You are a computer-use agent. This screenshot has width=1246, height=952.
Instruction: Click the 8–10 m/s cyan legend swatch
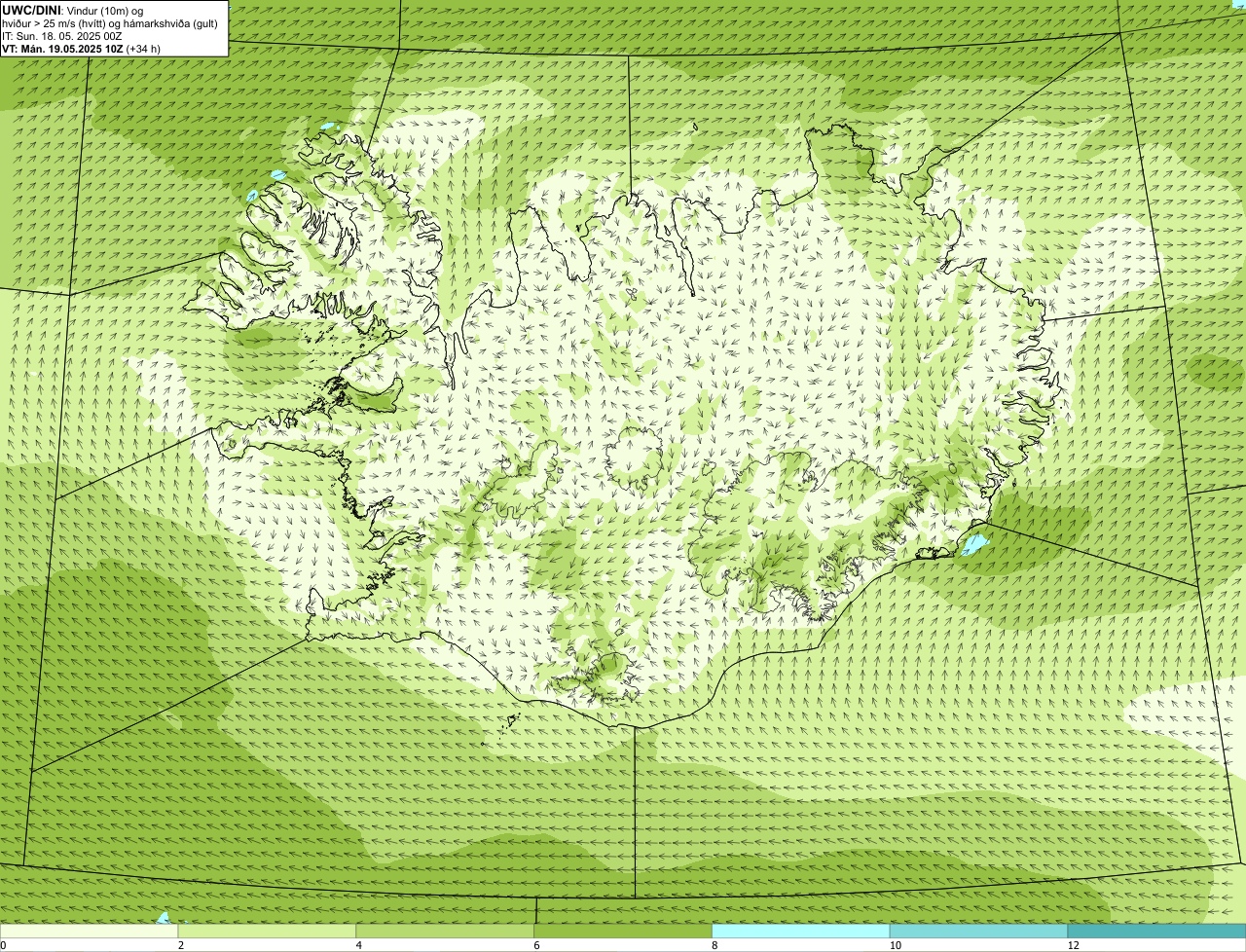coord(801,931)
